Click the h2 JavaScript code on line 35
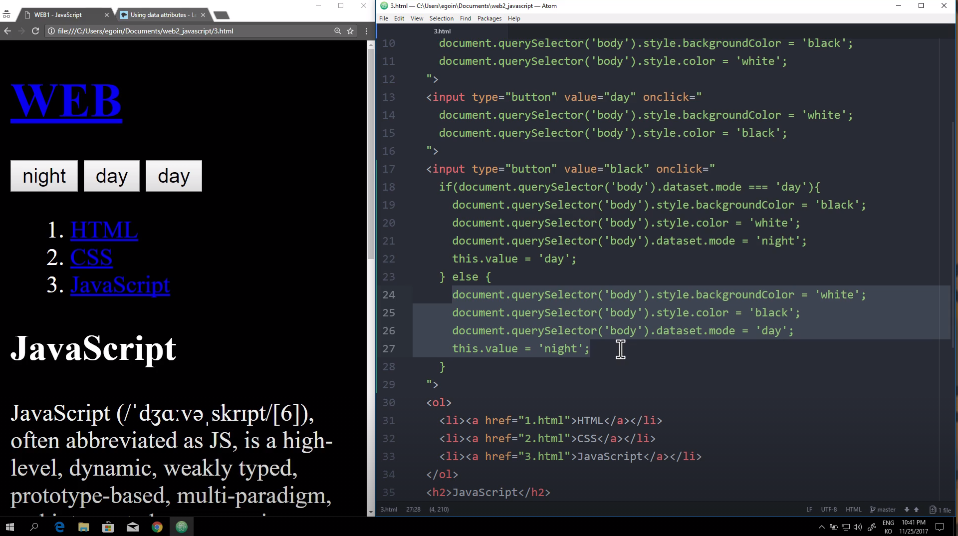The height and width of the screenshot is (536, 958). click(x=488, y=492)
